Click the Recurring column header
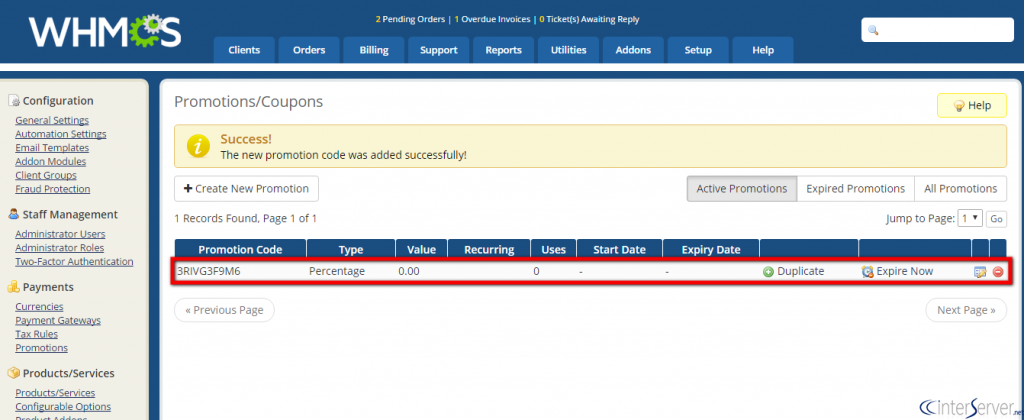This screenshot has height=420, width=1024. 489,250
